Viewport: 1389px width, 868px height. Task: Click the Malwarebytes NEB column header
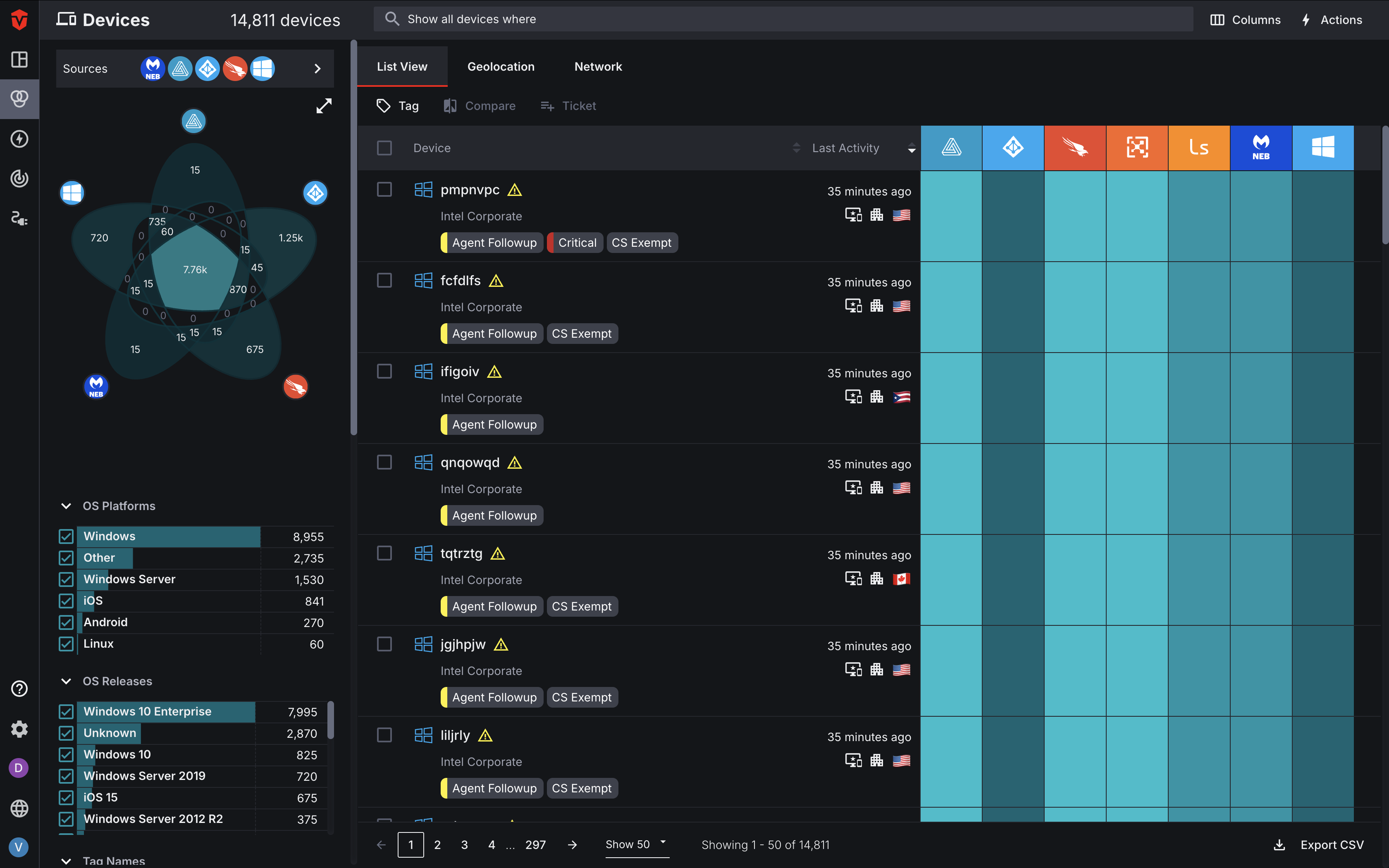point(1261,148)
